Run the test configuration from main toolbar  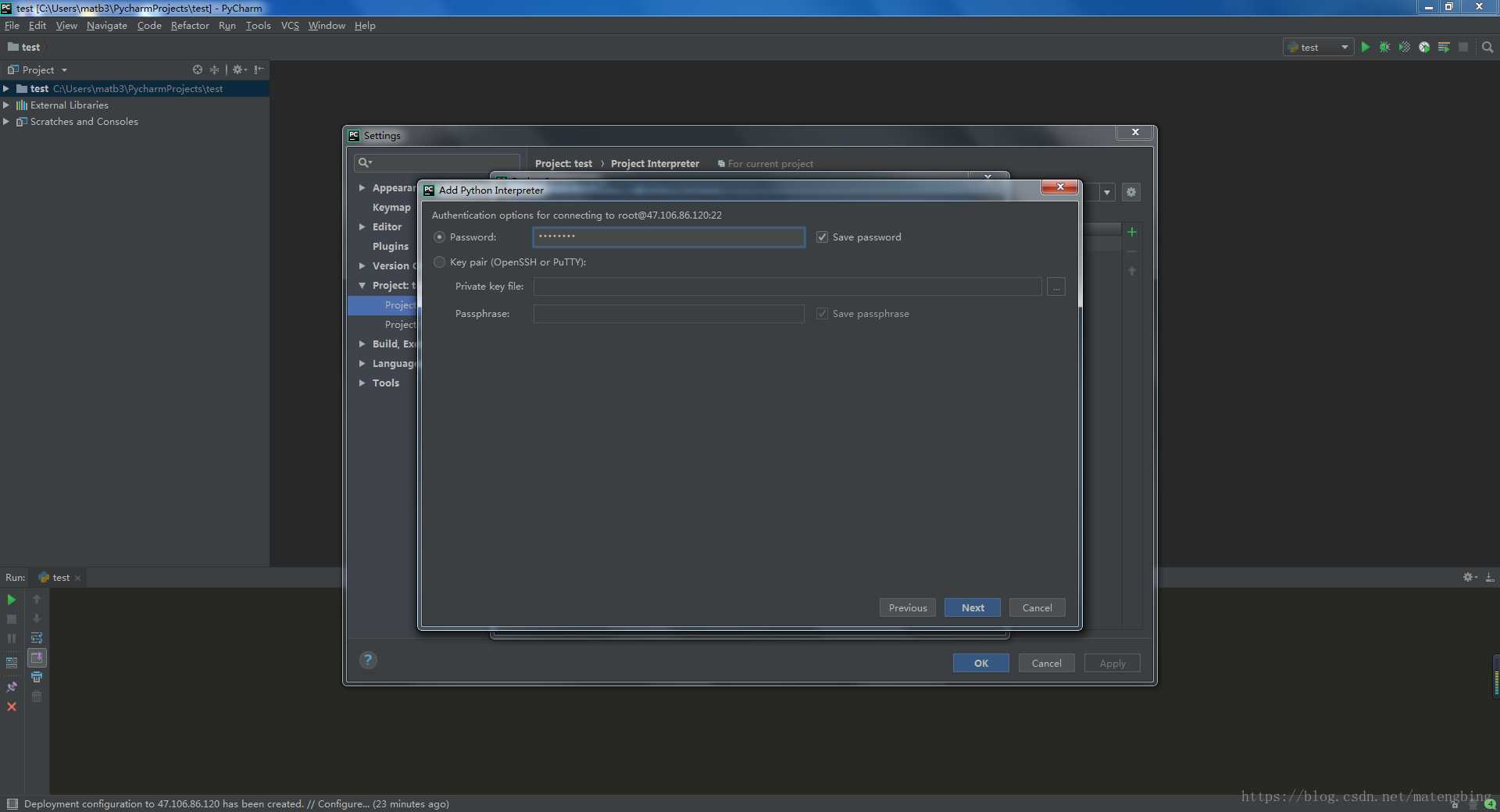1365,48
